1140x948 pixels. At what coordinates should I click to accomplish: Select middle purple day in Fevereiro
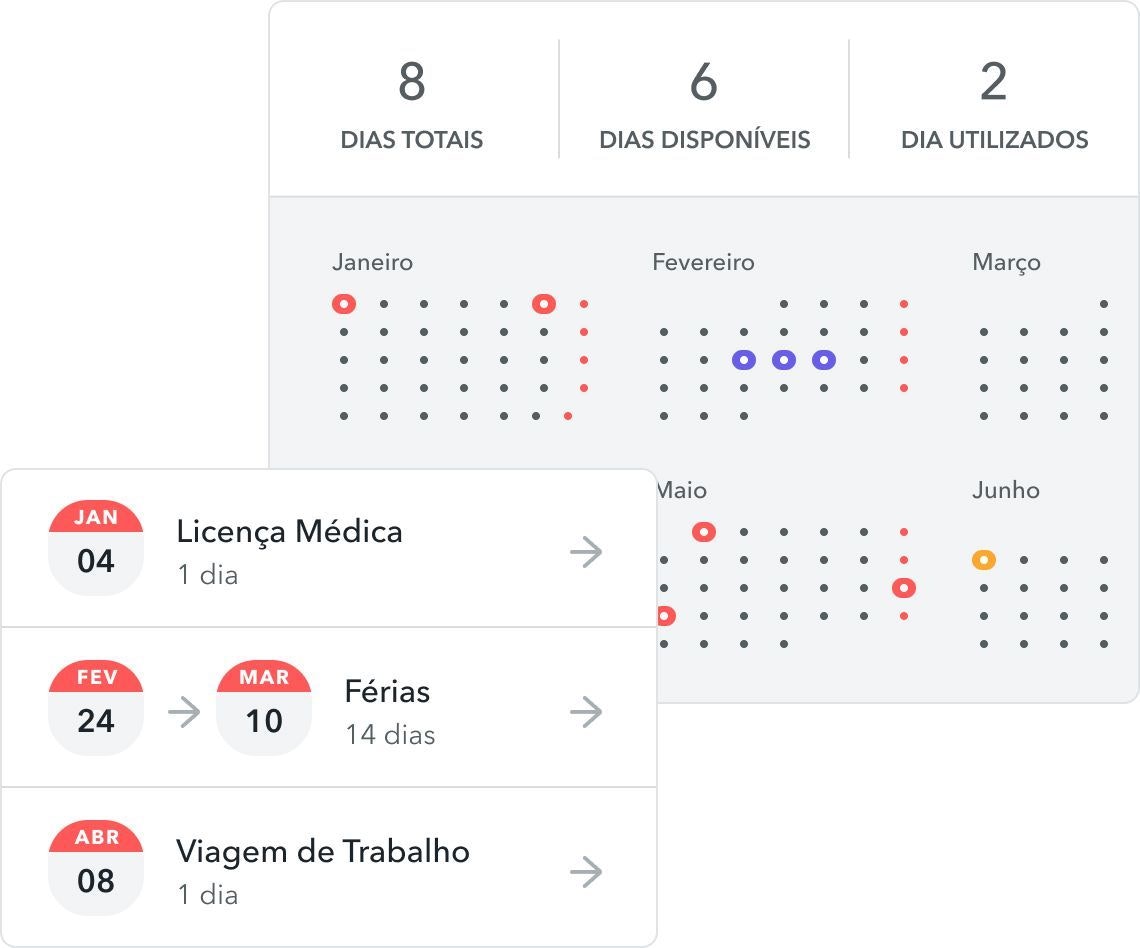coord(784,360)
